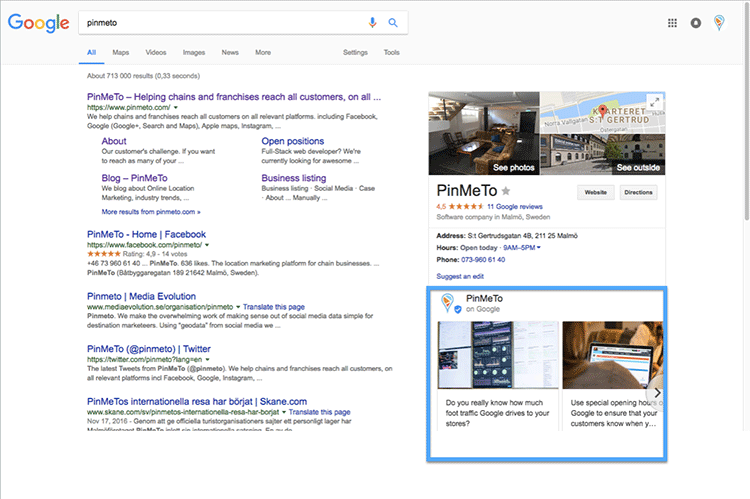Screen dimensions: 750x499
Task: Open PinMeTo (@pinmeto) | Twitter result
Action: (149, 349)
